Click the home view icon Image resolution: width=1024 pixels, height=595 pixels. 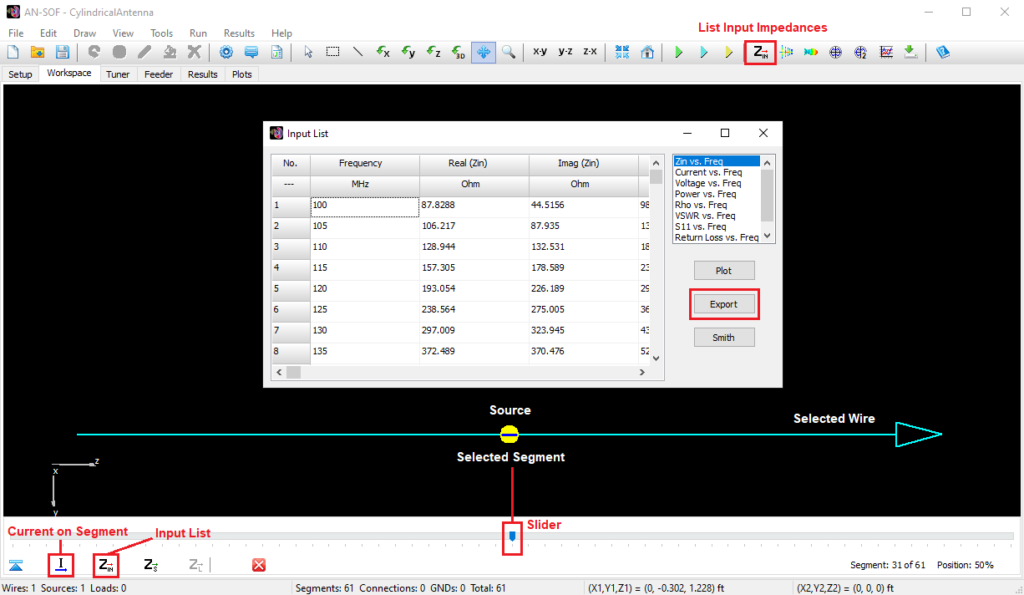pyautogui.click(x=647, y=53)
